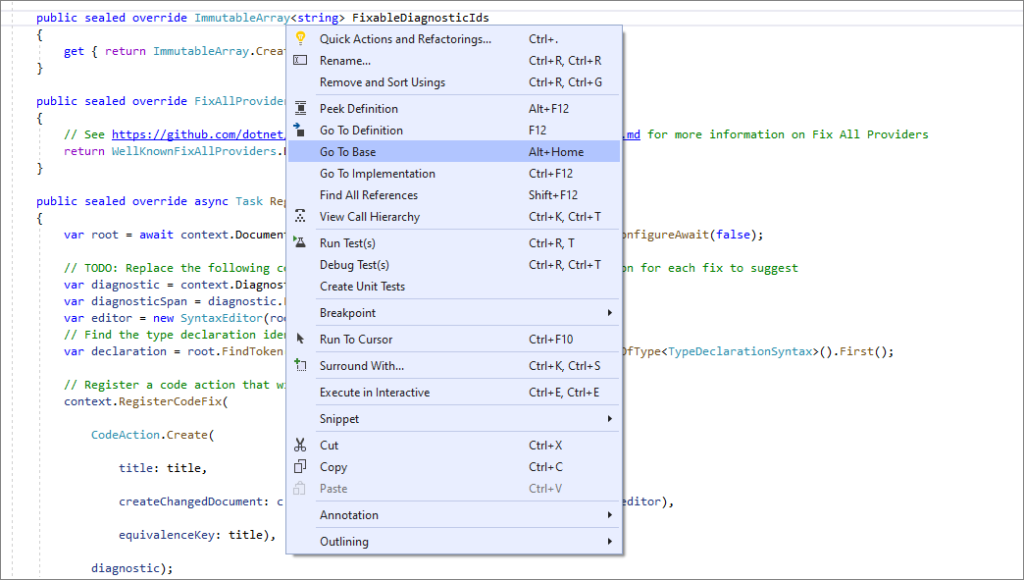Click the Copy icon in menu
This screenshot has width=1024, height=580.
(300, 467)
